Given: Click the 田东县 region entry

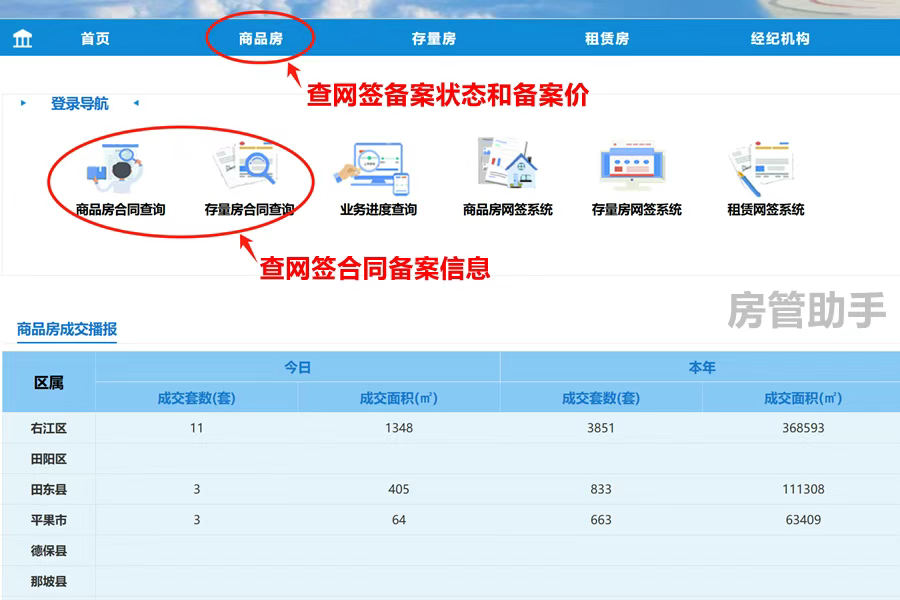Looking at the screenshot, I should pos(48,489).
